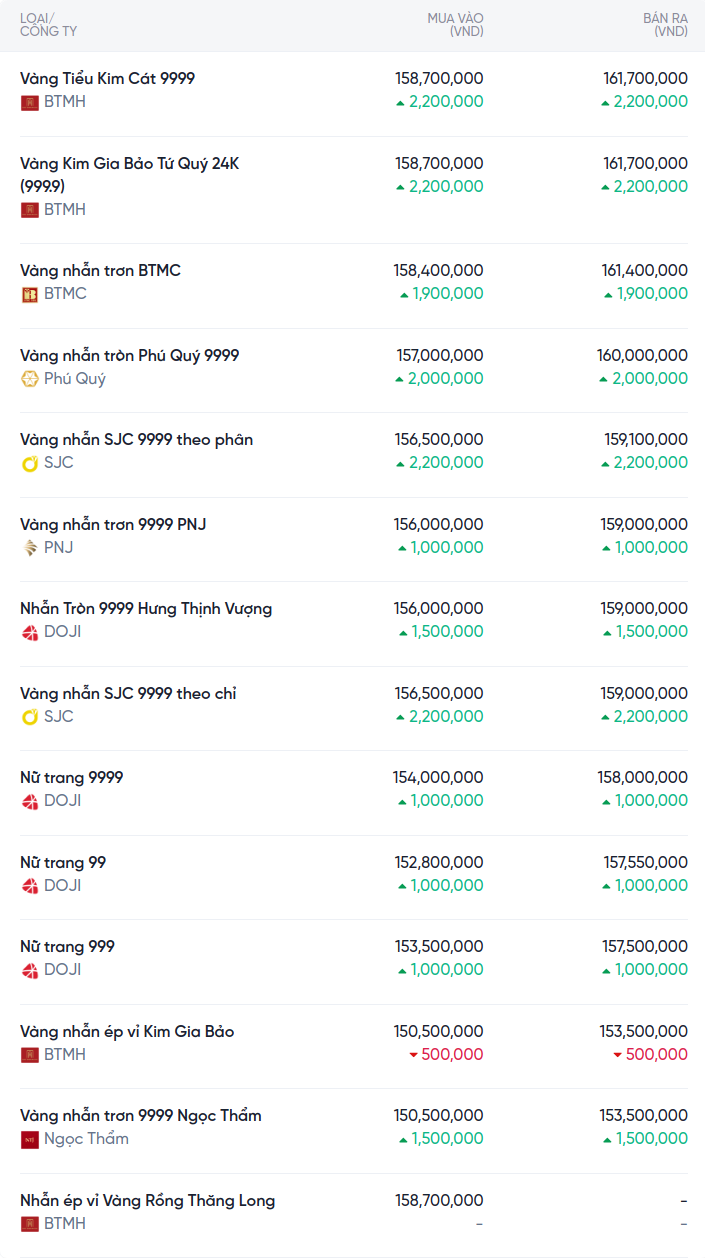The height and width of the screenshot is (1258, 705).
Task: Click the BTMC company logo icon
Action: point(30,294)
